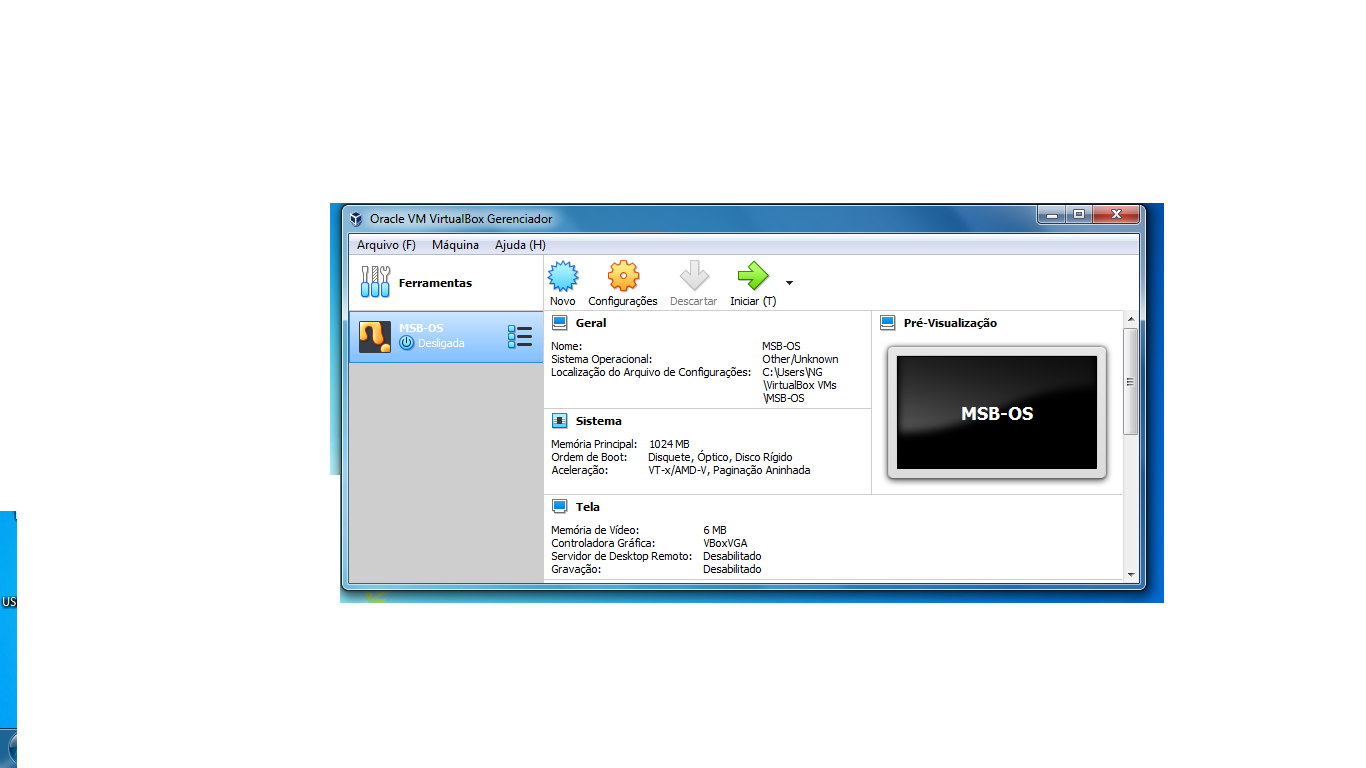This screenshot has width=1366, height=768.
Task: Click the 6 MB video memory value
Action: point(715,530)
